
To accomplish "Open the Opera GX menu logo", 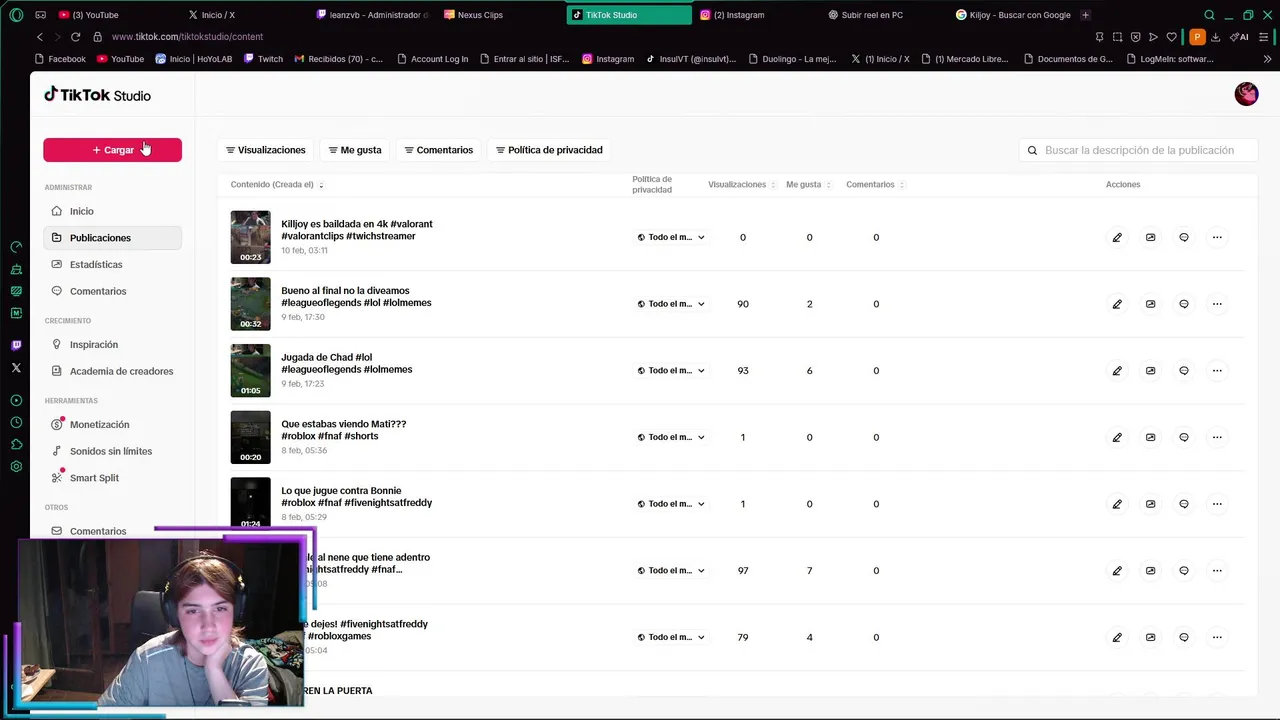I will pos(16,15).
